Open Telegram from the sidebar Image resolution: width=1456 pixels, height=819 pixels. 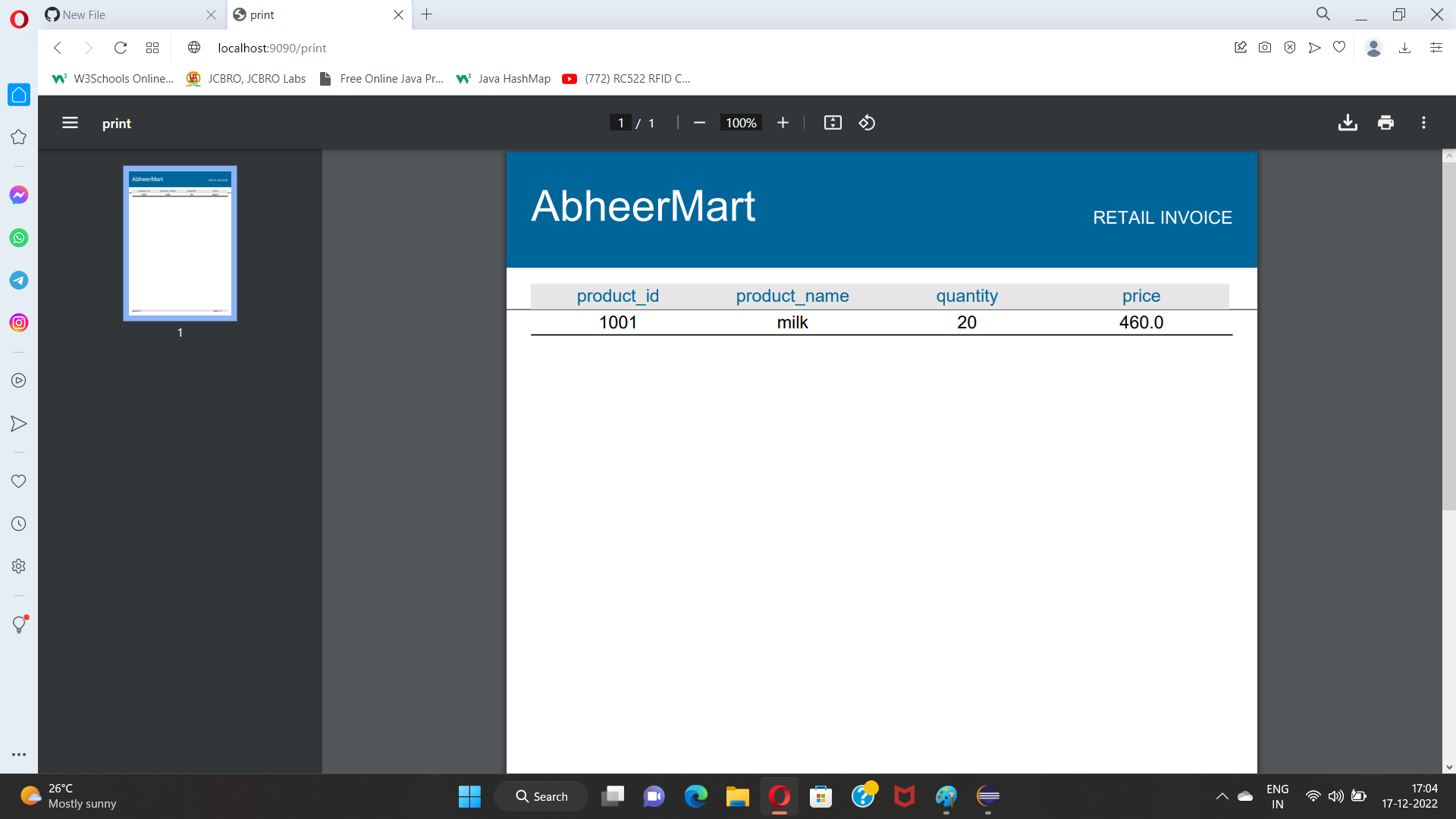18,280
